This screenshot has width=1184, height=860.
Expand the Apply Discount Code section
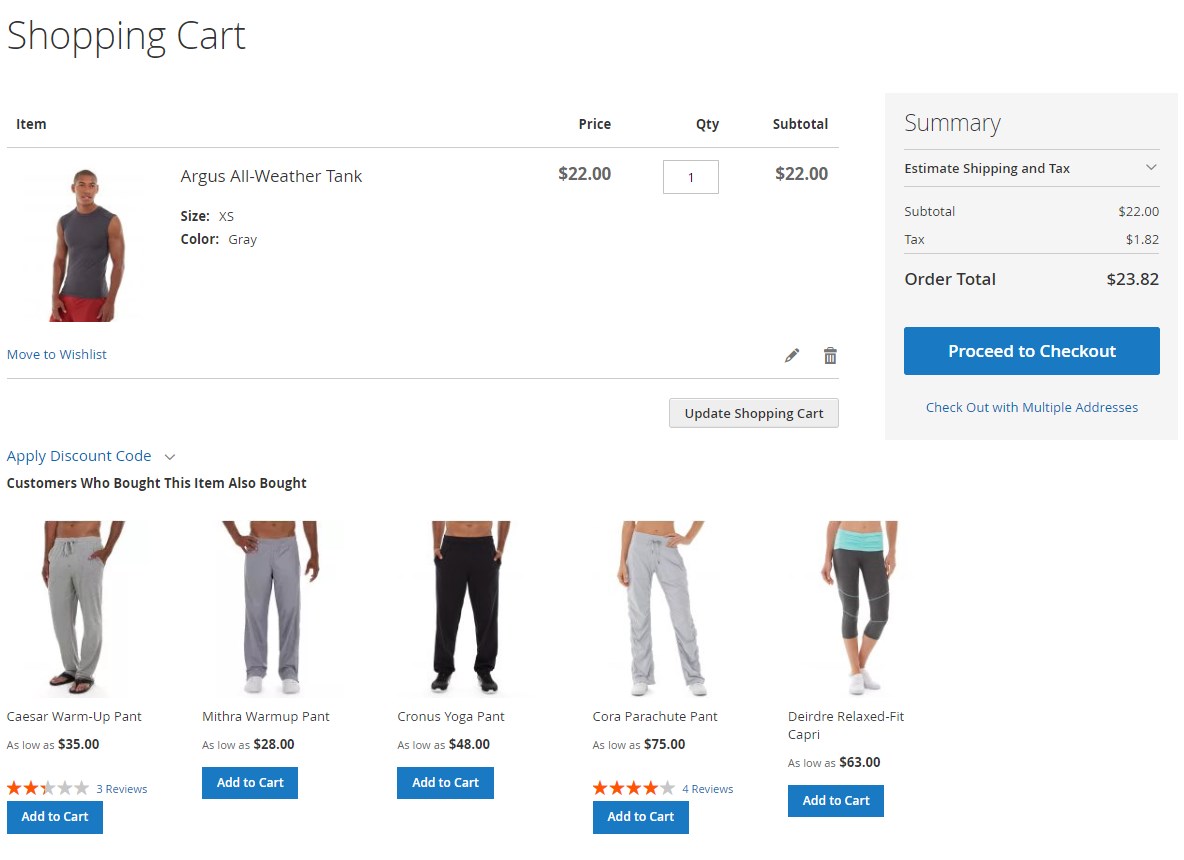click(x=91, y=456)
